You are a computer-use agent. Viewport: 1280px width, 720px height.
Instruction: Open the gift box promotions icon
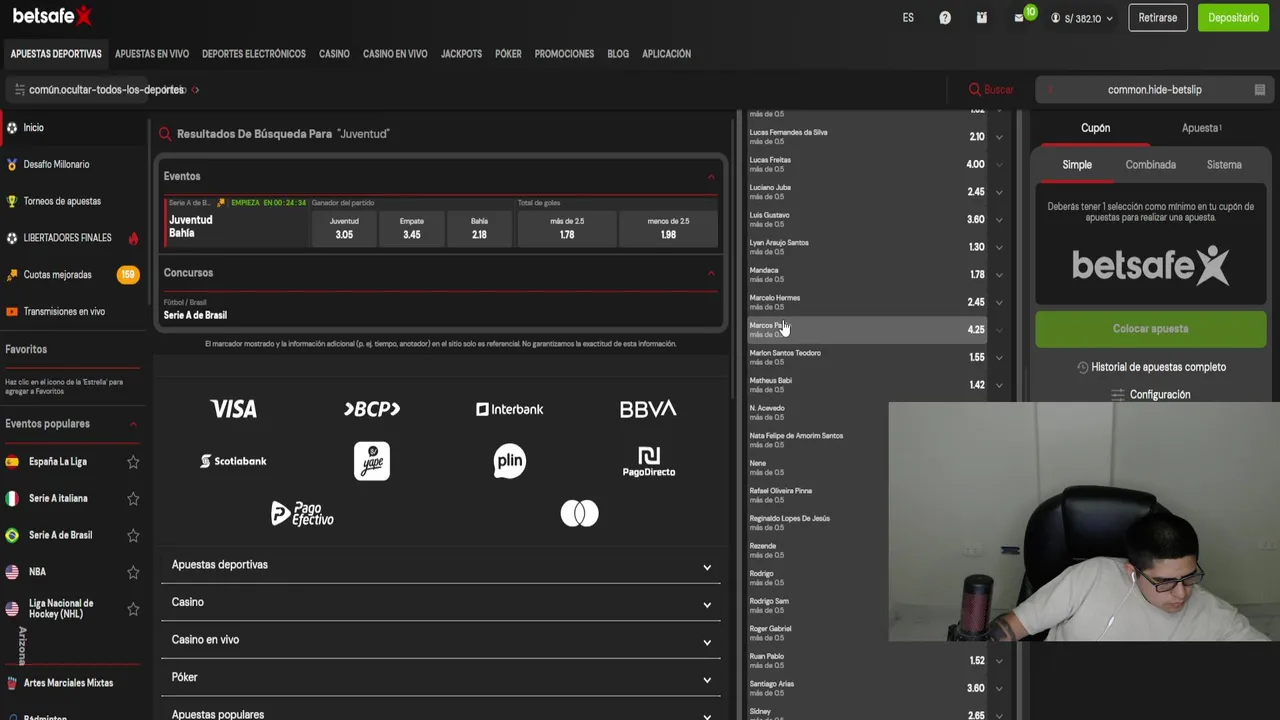982,18
